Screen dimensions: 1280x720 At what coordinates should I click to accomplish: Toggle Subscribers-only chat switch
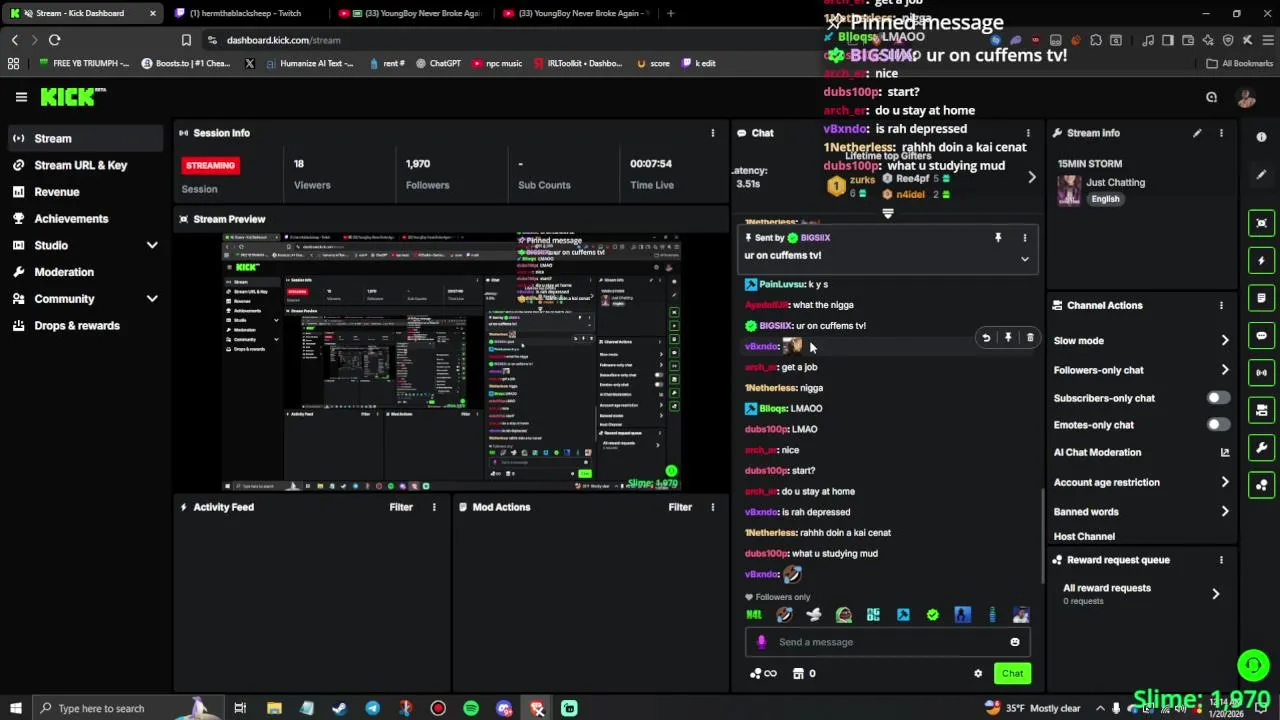click(1217, 398)
